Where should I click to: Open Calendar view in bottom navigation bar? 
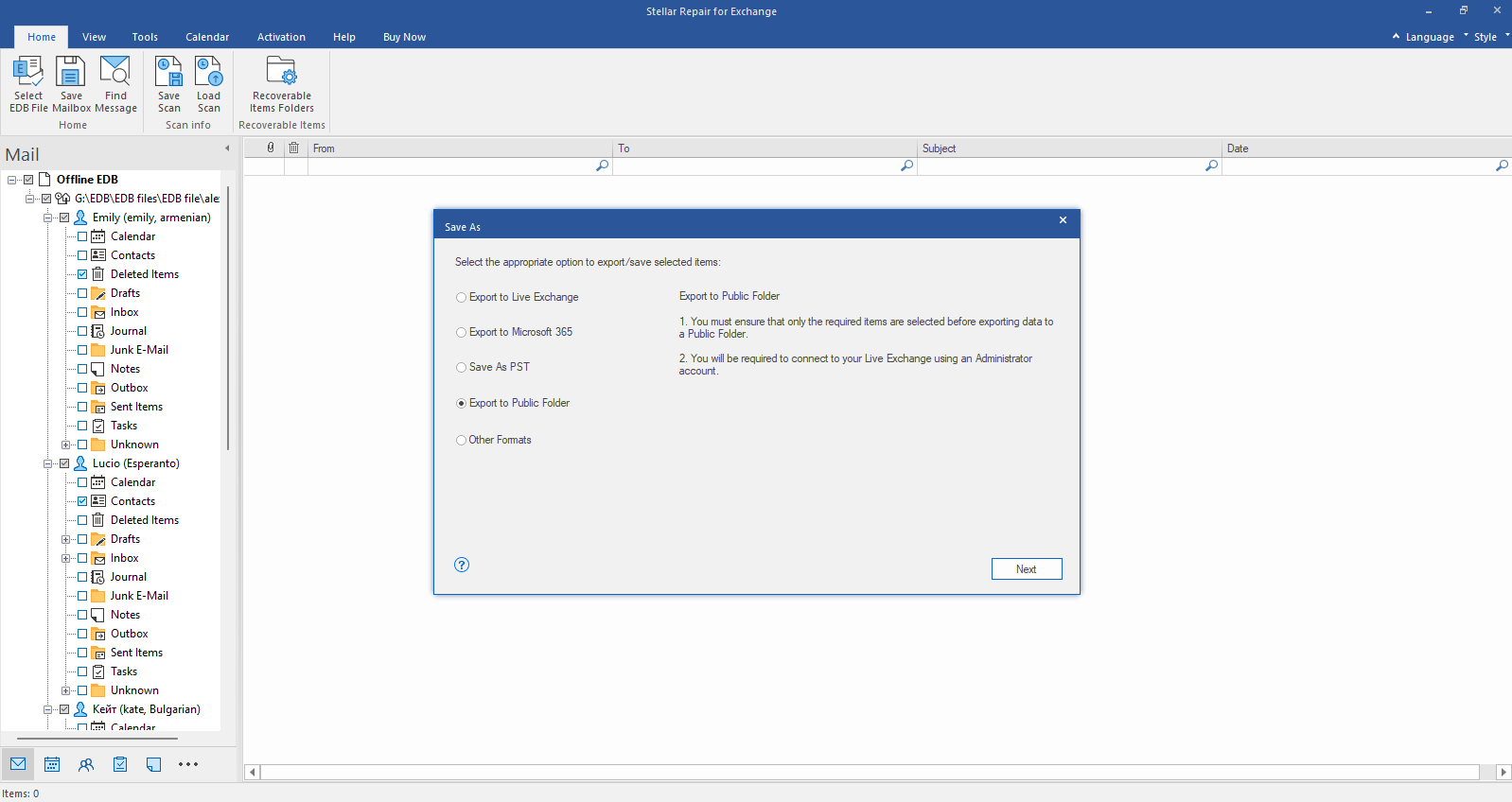pyautogui.click(x=52, y=764)
